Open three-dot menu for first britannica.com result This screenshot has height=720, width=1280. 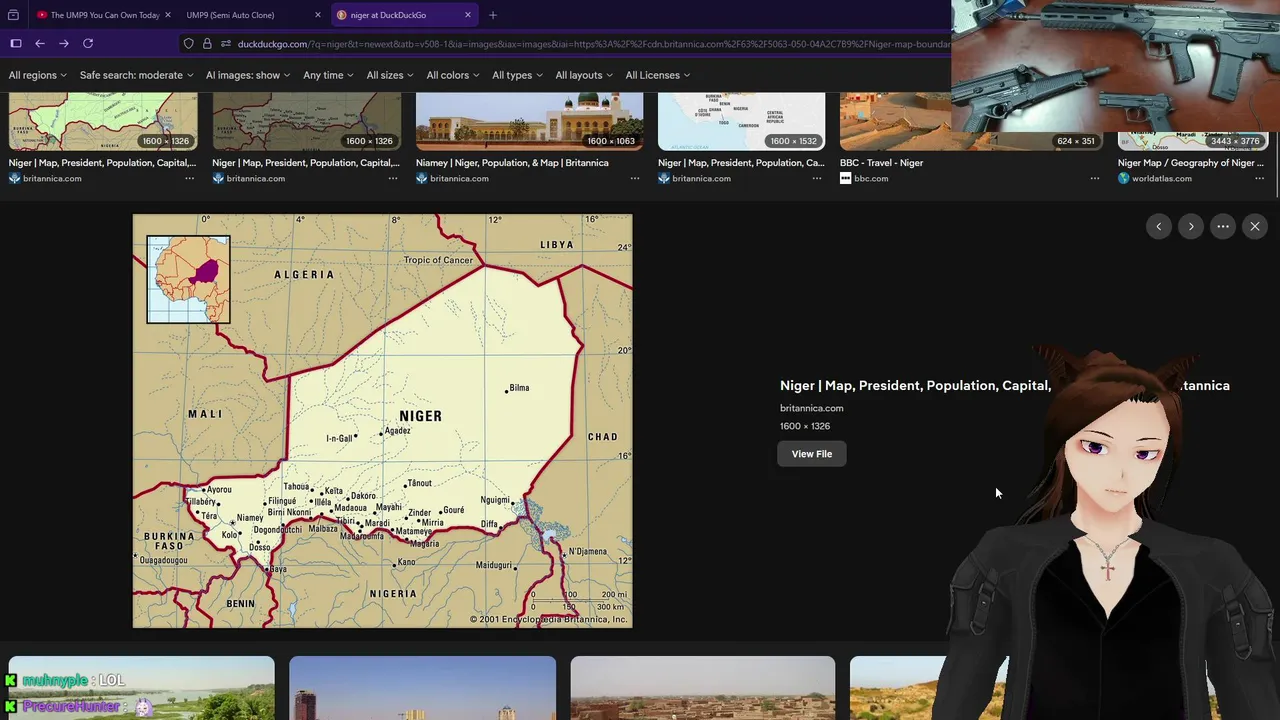pos(189,178)
